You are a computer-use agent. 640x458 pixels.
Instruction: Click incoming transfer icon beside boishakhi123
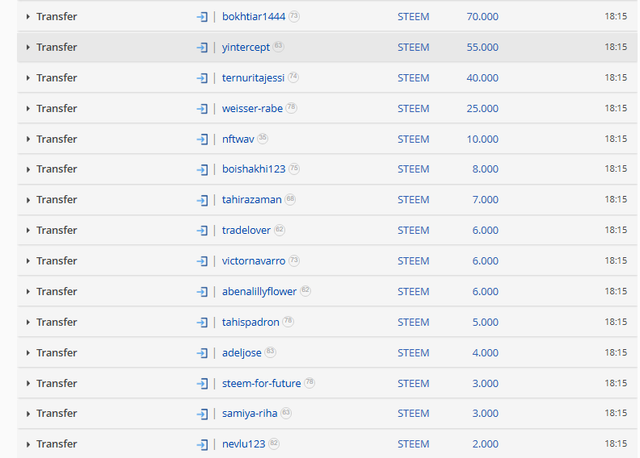202,169
